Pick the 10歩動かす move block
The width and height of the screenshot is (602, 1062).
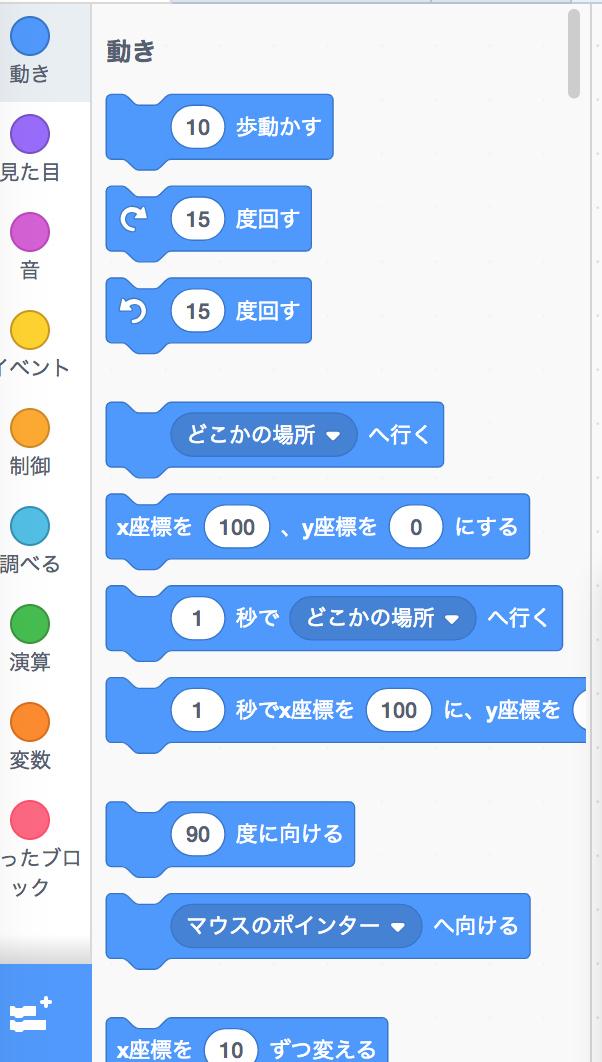click(219, 127)
